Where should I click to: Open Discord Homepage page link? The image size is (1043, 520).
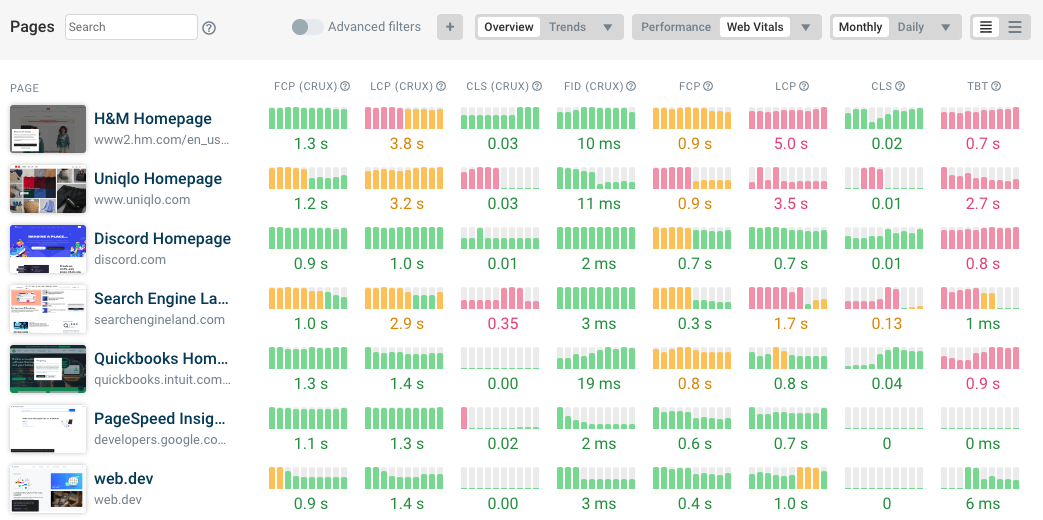(163, 239)
